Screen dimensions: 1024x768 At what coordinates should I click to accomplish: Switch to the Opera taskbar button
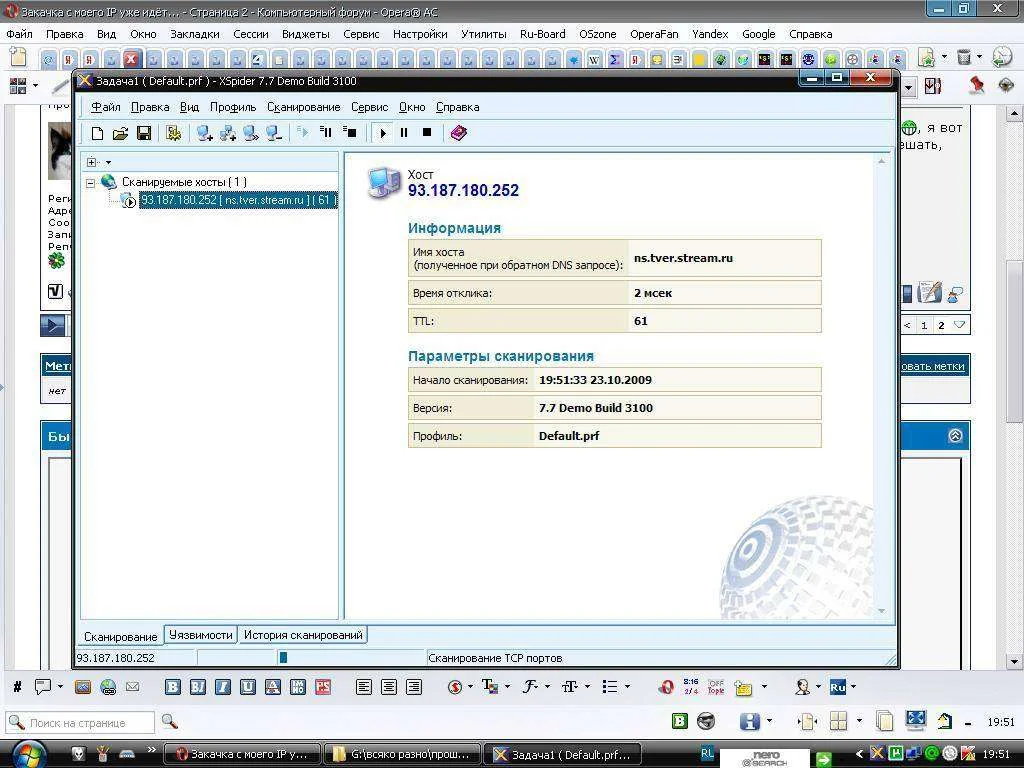pyautogui.click(x=242, y=754)
